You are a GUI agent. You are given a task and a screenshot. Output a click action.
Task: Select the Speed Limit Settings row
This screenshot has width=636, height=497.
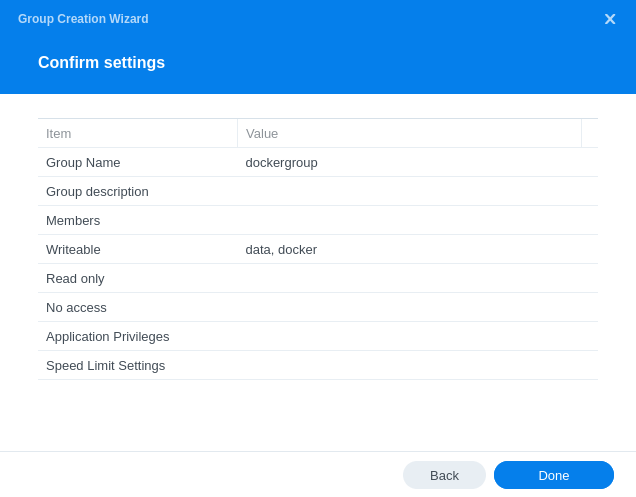tap(318, 366)
